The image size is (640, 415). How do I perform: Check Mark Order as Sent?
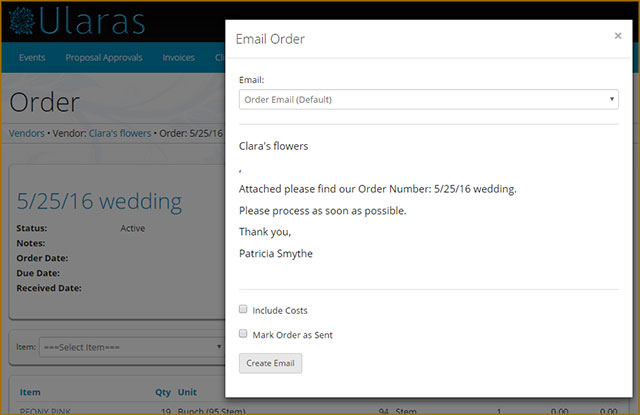(243, 334)
